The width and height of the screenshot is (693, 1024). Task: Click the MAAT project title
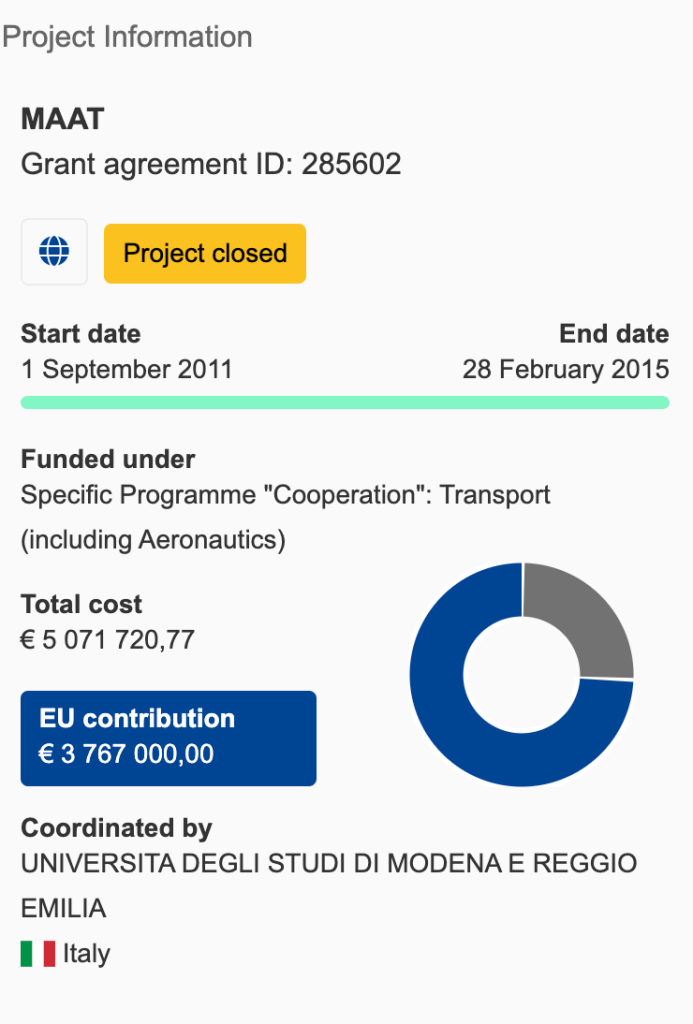tap(63, 119)
